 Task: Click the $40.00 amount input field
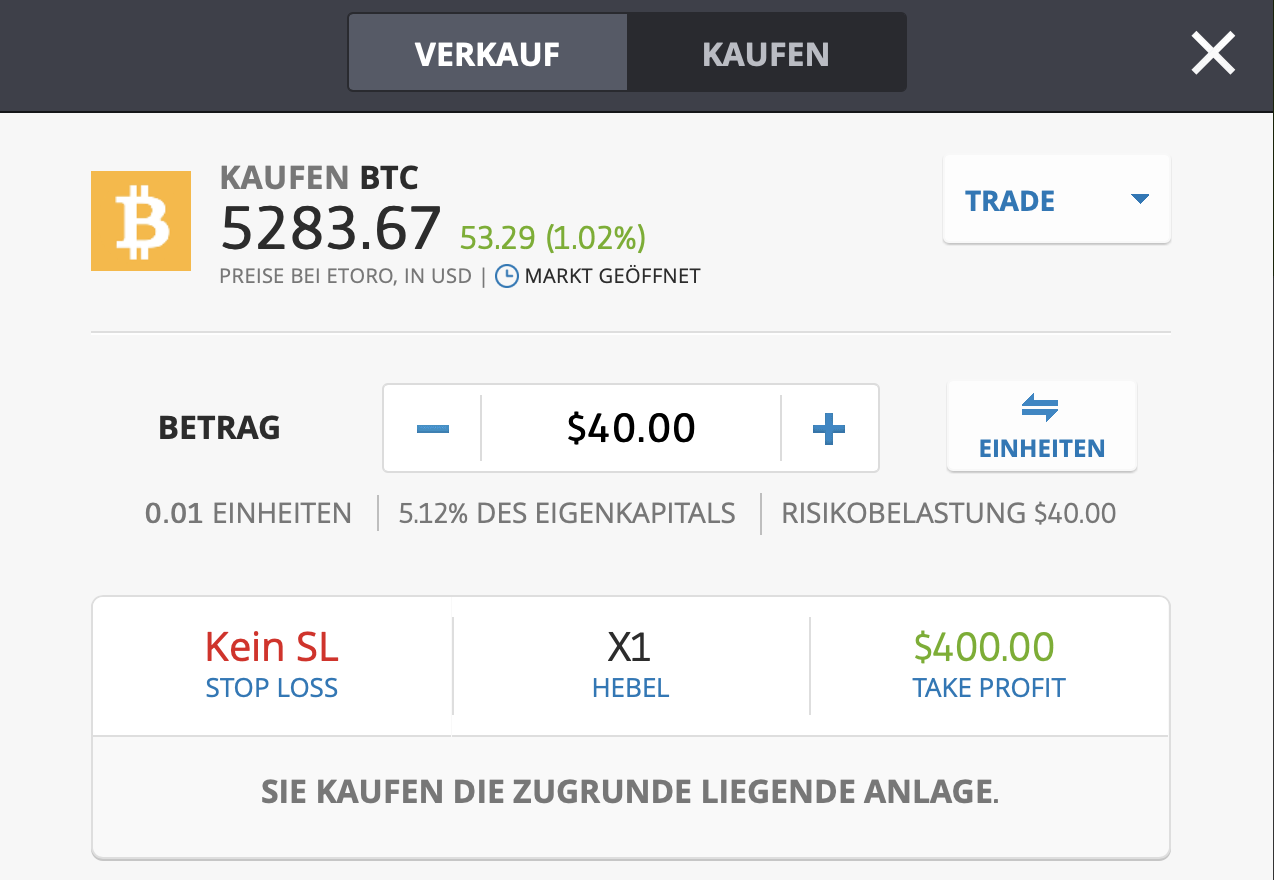[630, 429]
